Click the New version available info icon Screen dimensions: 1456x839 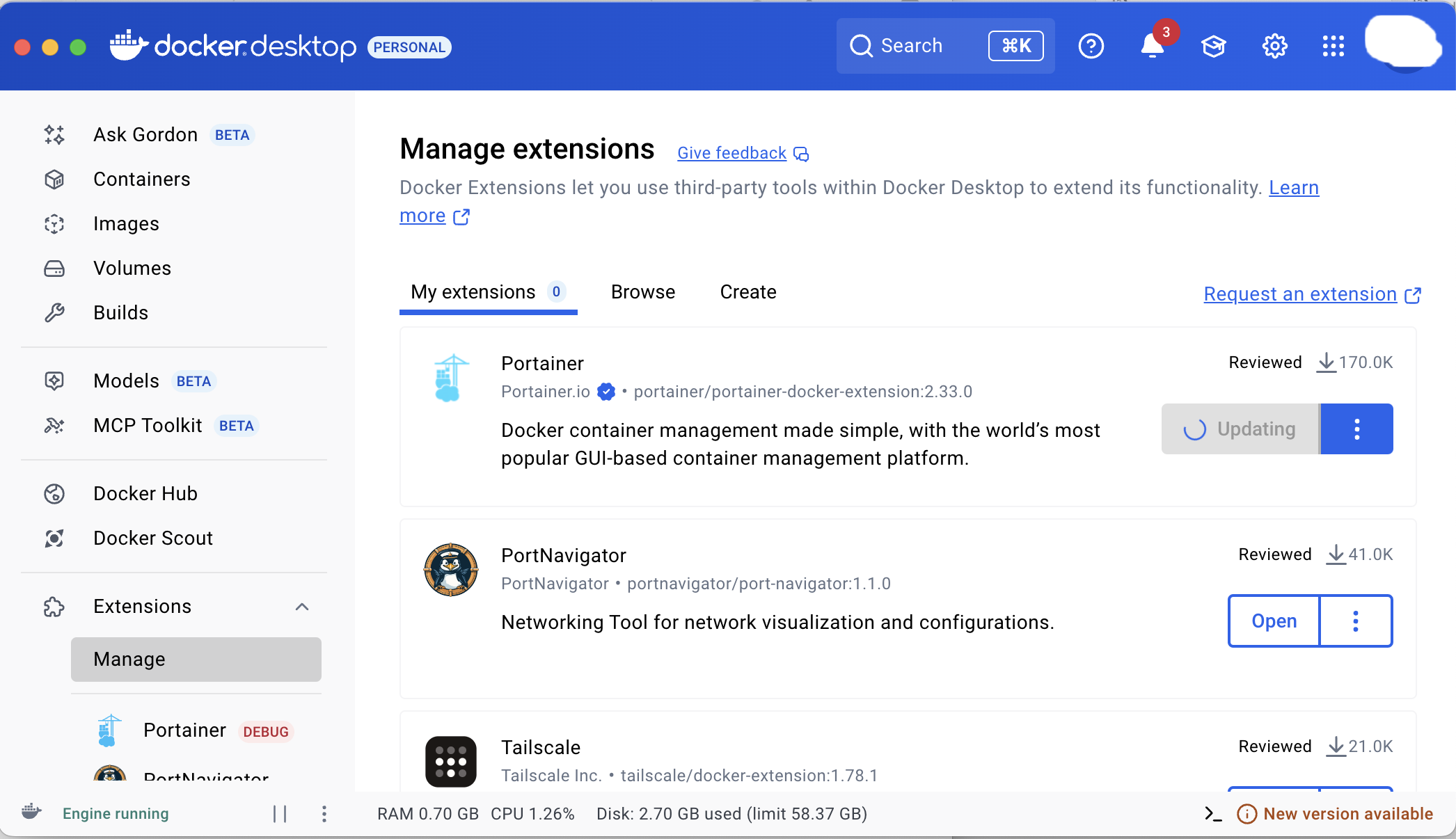click(x=1247, y=813)
